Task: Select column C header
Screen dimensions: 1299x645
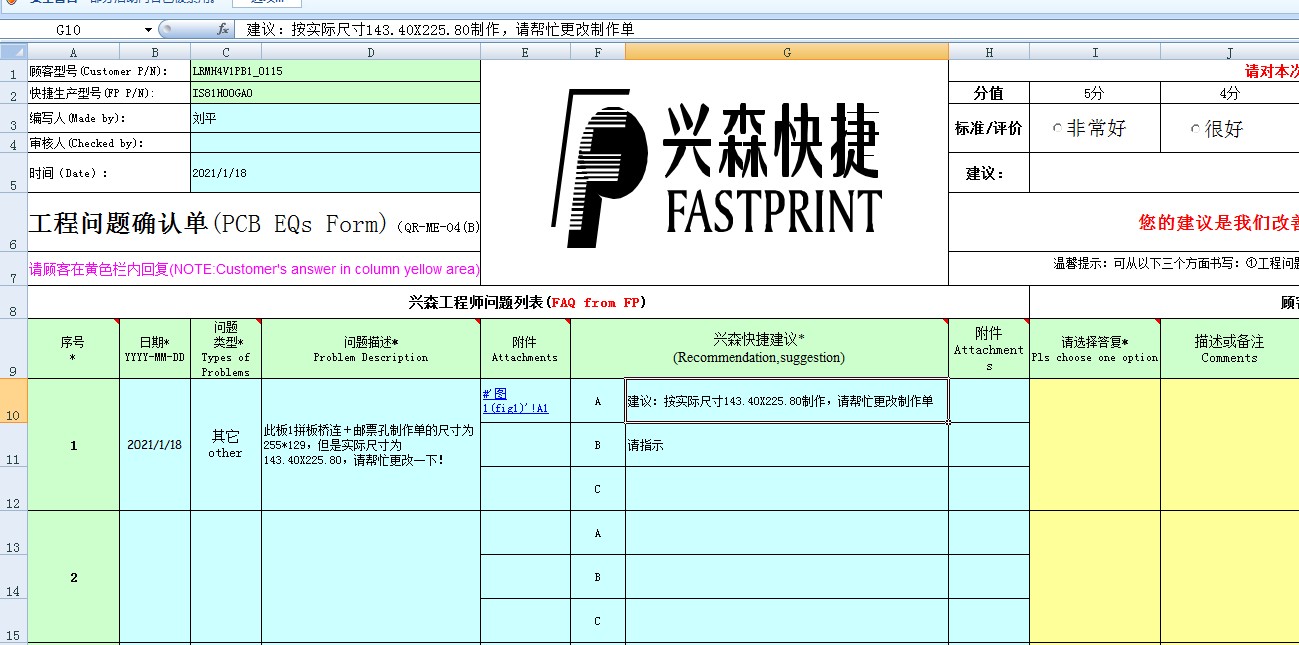Action: 225,51
